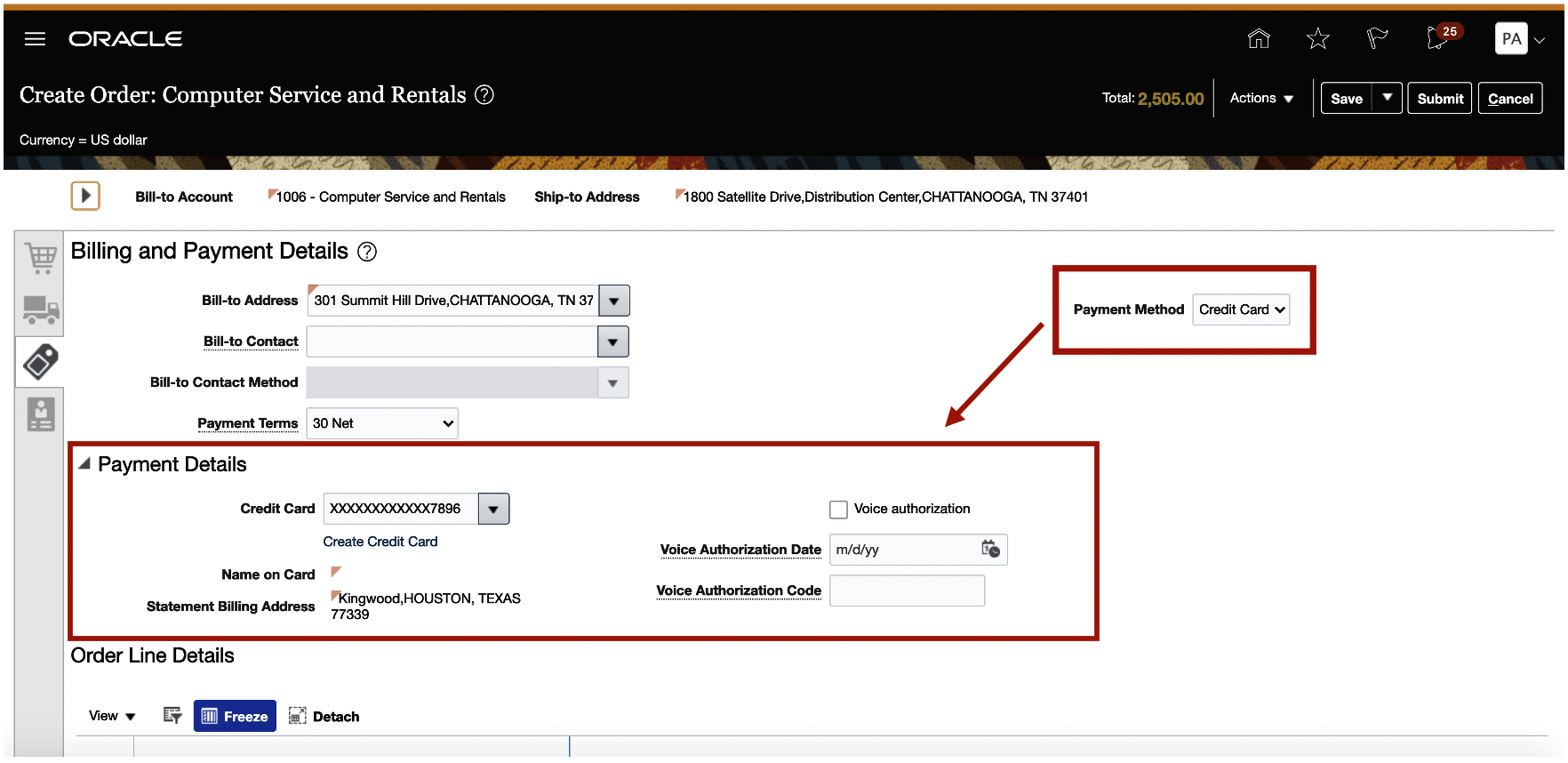
Task: Click the Kingwood, HOUSTON statement billing address
Action: [426, 606]
